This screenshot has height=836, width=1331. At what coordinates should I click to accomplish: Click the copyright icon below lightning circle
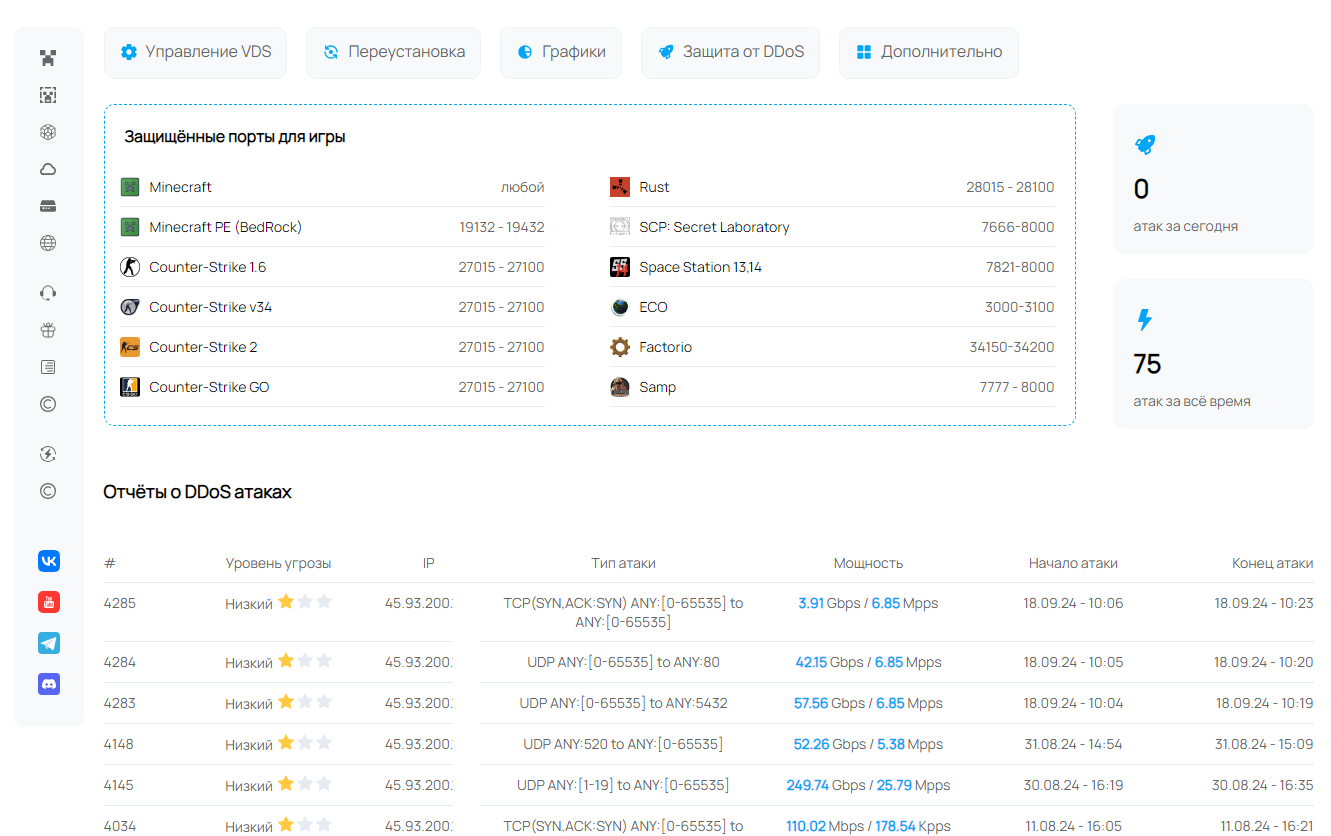click(48, 491)
